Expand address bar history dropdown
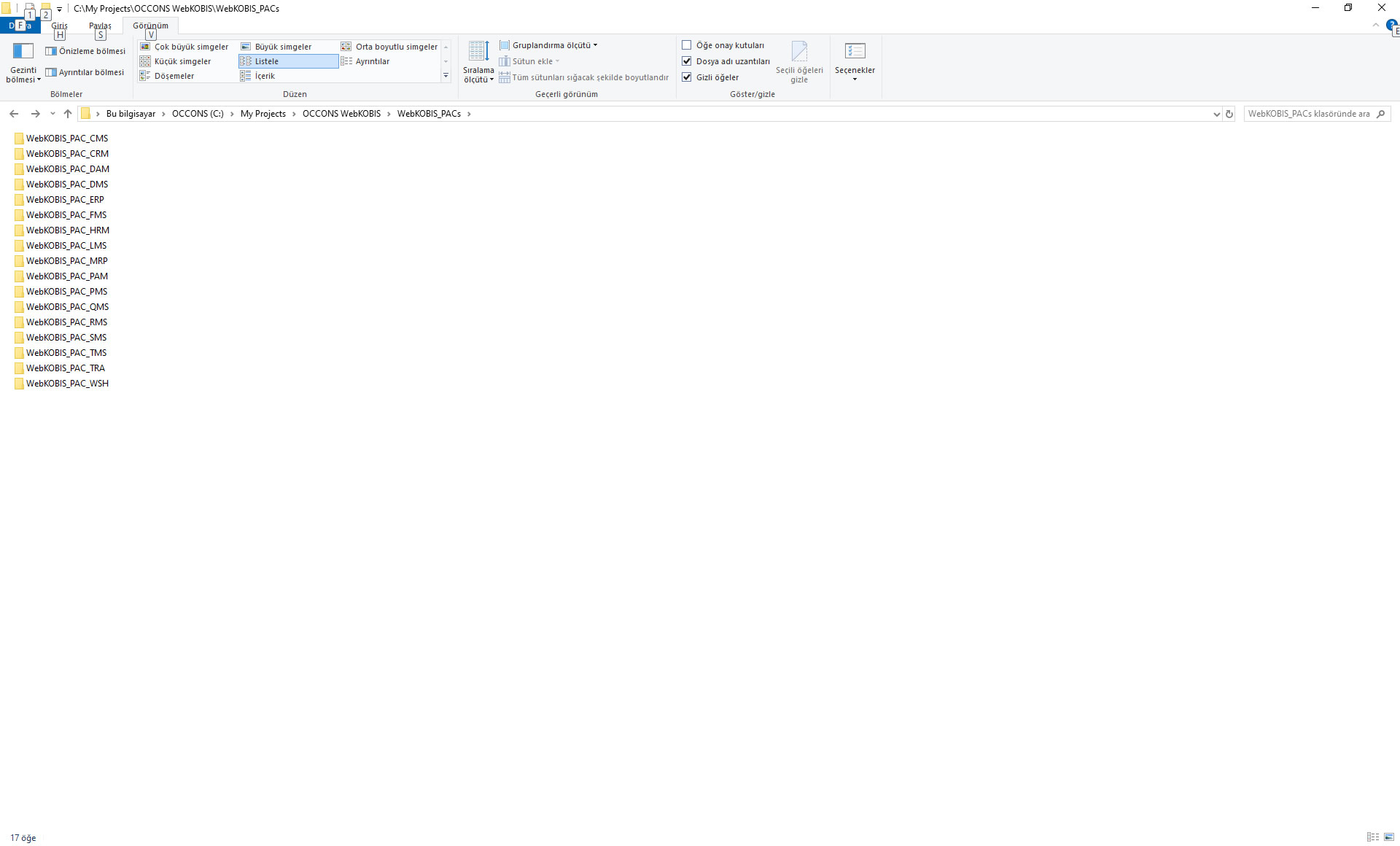The width and height of the screenshot is (1400, 846). pyautogui.click(x=1216, y=114)
